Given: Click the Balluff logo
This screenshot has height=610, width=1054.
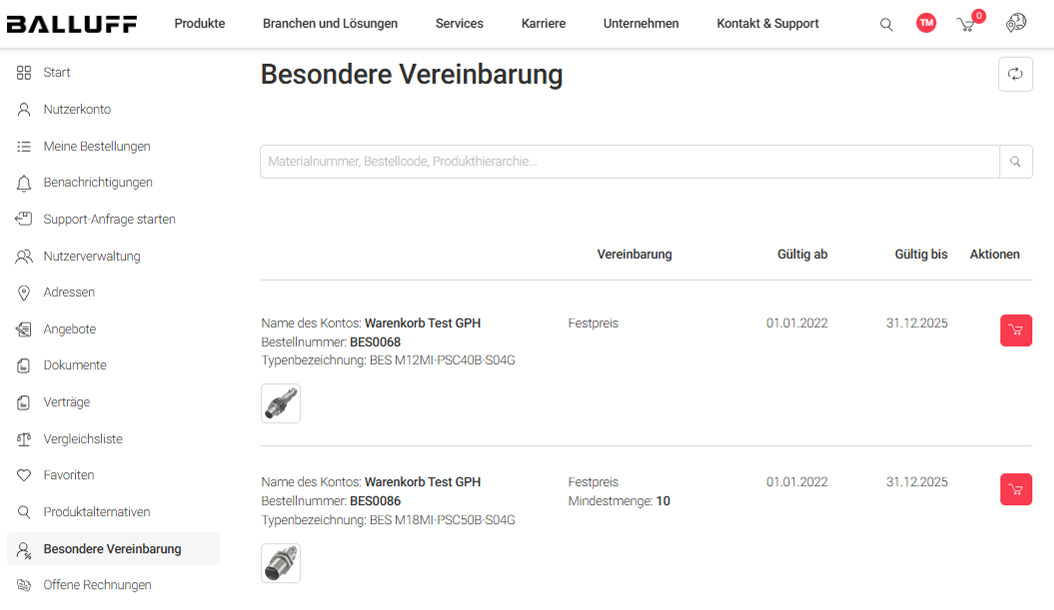Looking at the screenshot, I should (71, 24).
